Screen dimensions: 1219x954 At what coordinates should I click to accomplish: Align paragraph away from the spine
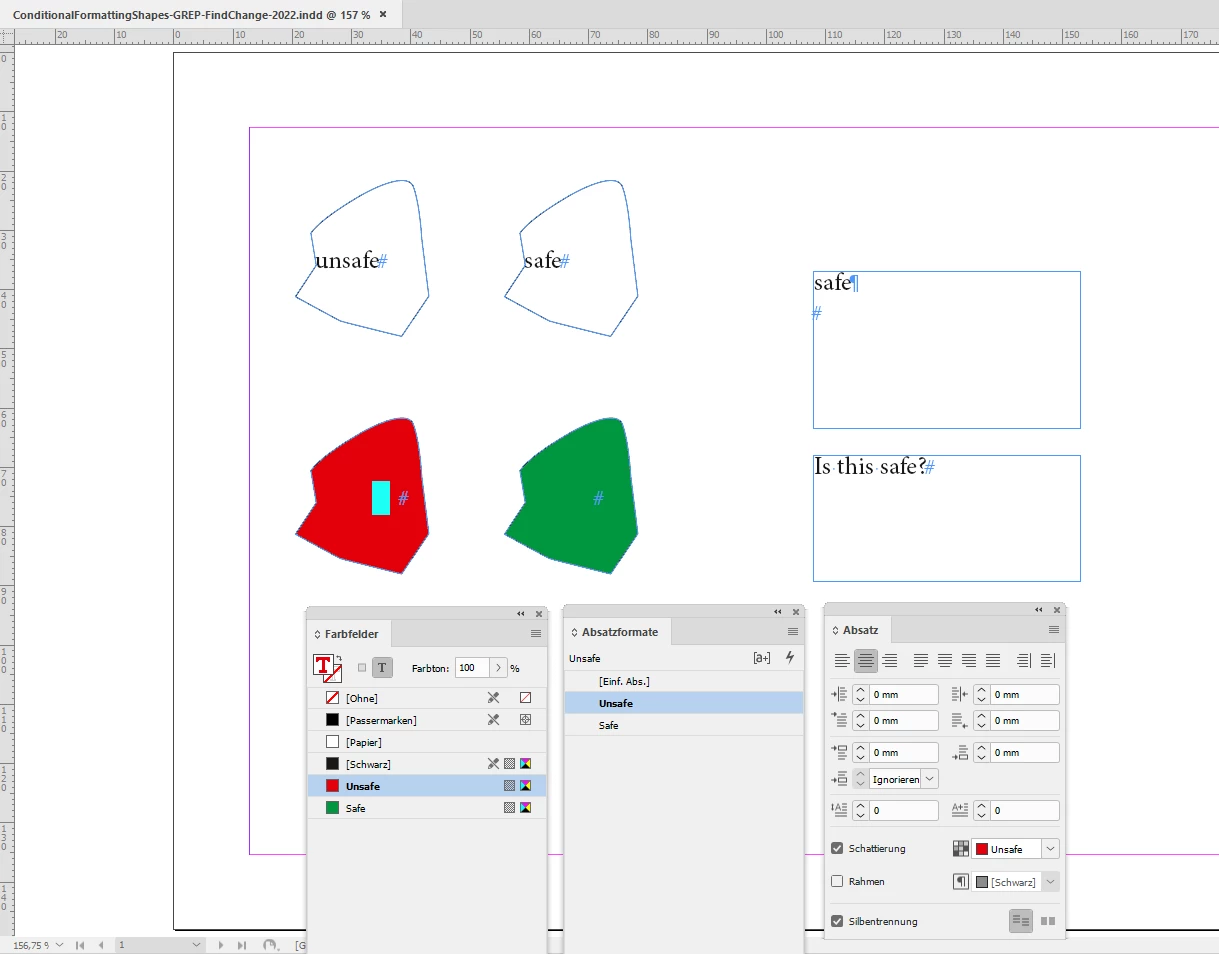pyautogui.click(x=1047, y=660)
